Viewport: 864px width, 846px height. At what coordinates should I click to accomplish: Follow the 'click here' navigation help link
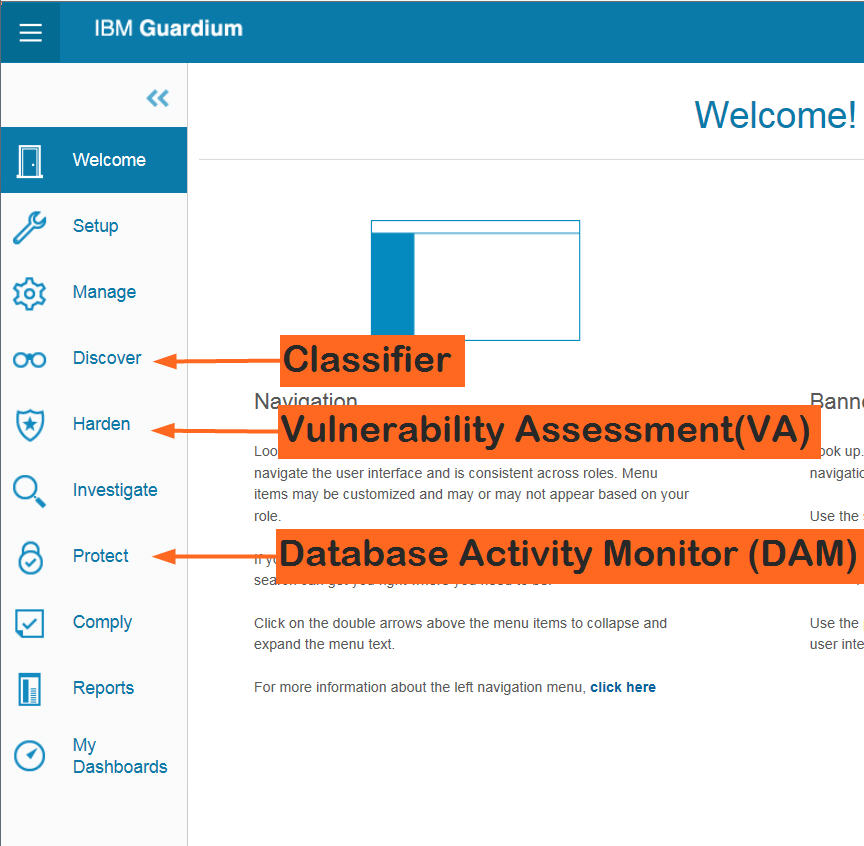point(623,687)
